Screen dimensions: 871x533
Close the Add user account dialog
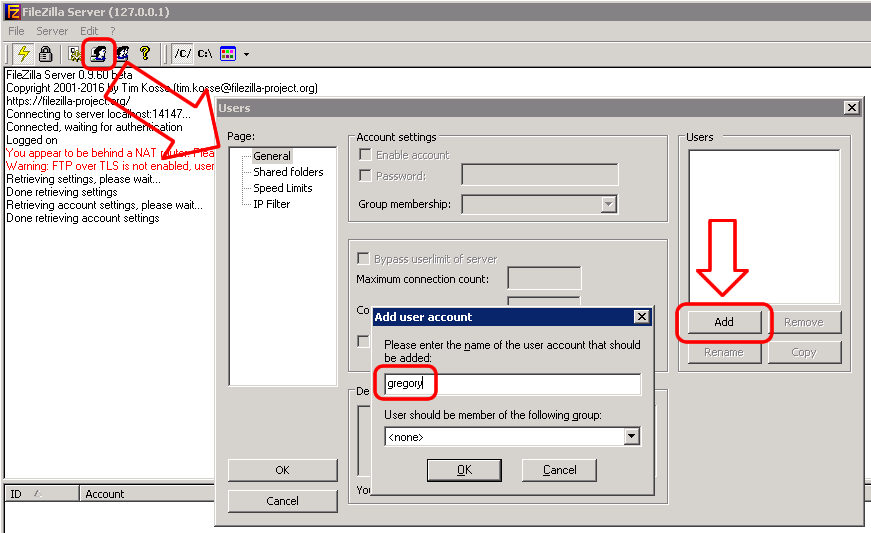coord(642,316)
